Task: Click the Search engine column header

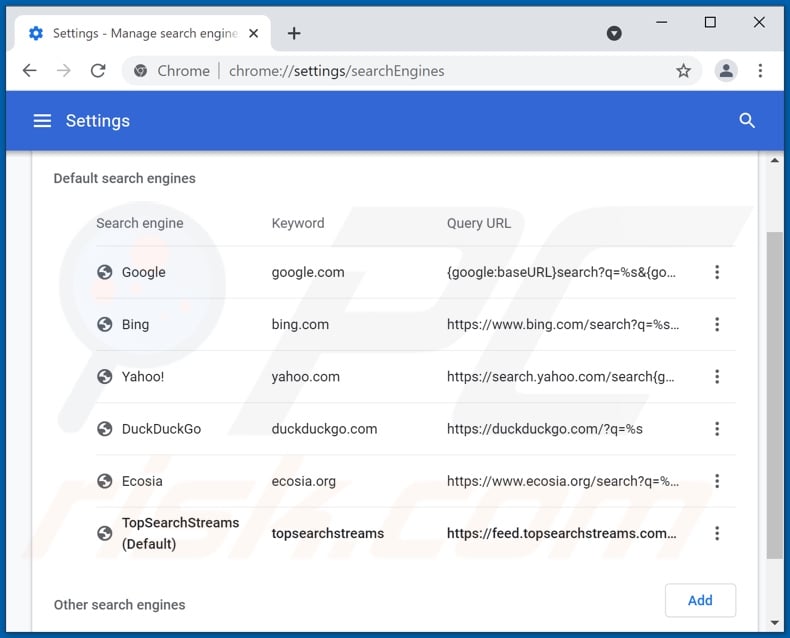Action: tap(140, 223)
